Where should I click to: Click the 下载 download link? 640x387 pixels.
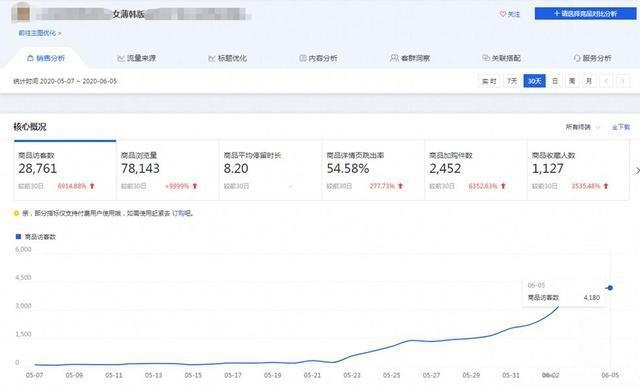click(x=621, y=127)
